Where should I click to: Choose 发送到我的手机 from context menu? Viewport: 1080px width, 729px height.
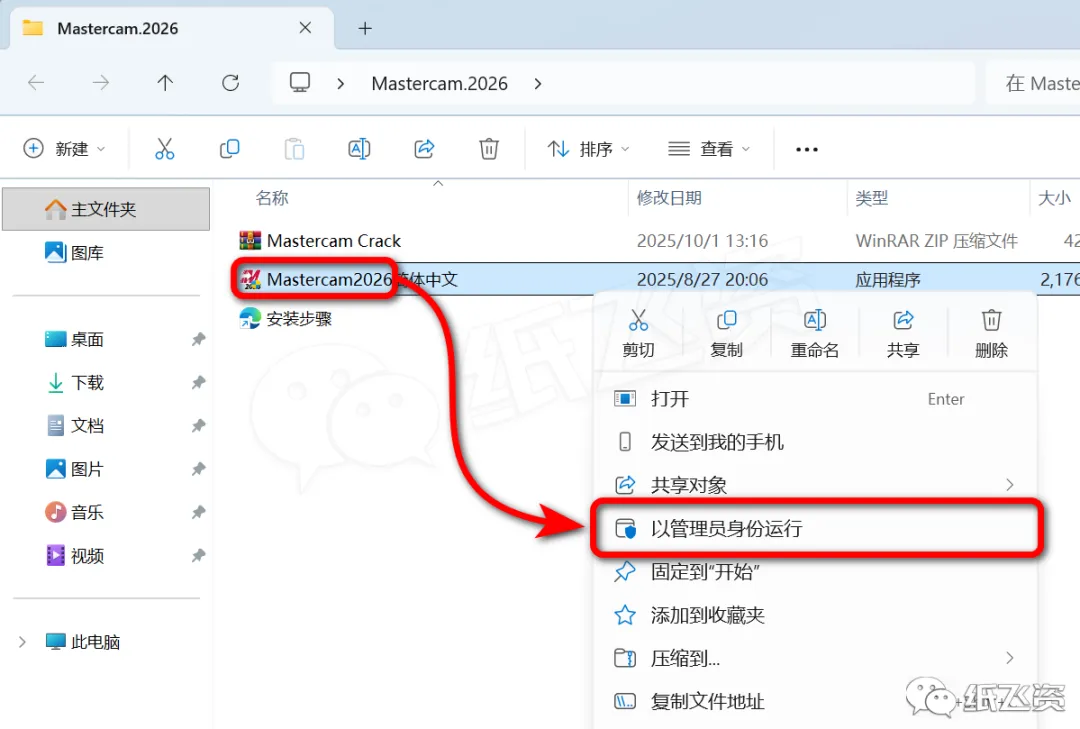tap(815, 442)
